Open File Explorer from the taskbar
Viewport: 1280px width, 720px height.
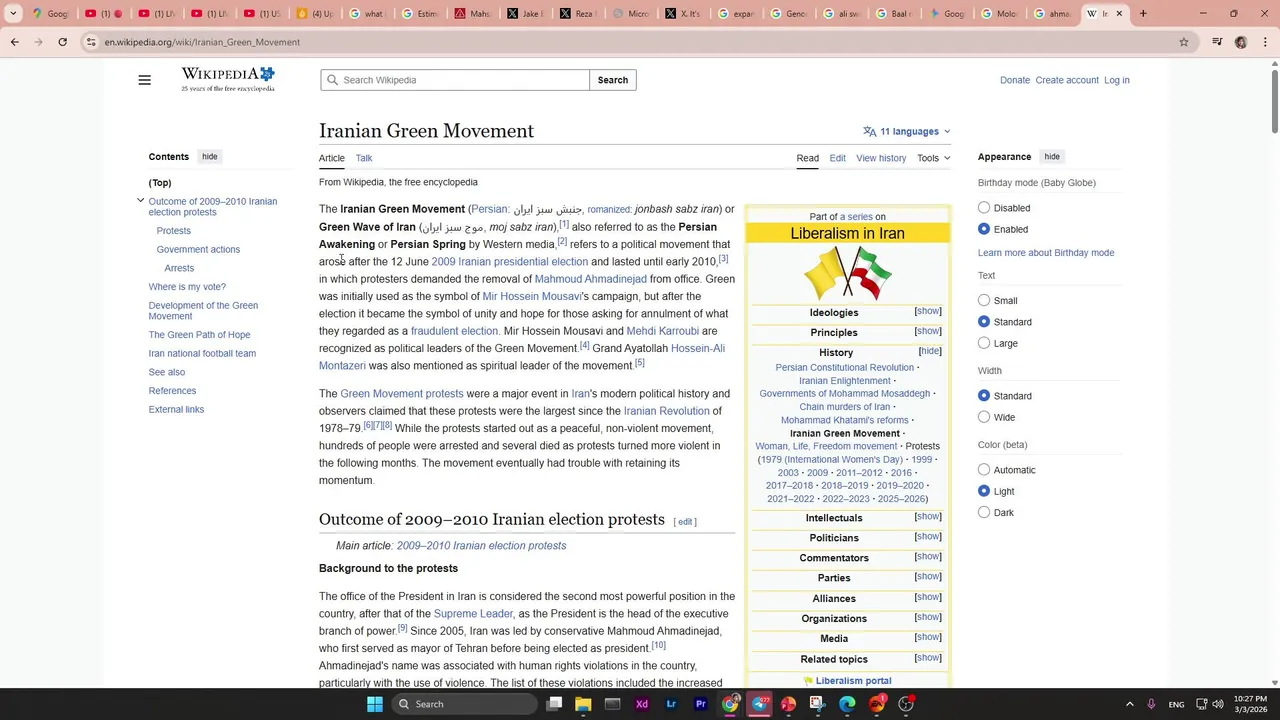coord(583,704)
